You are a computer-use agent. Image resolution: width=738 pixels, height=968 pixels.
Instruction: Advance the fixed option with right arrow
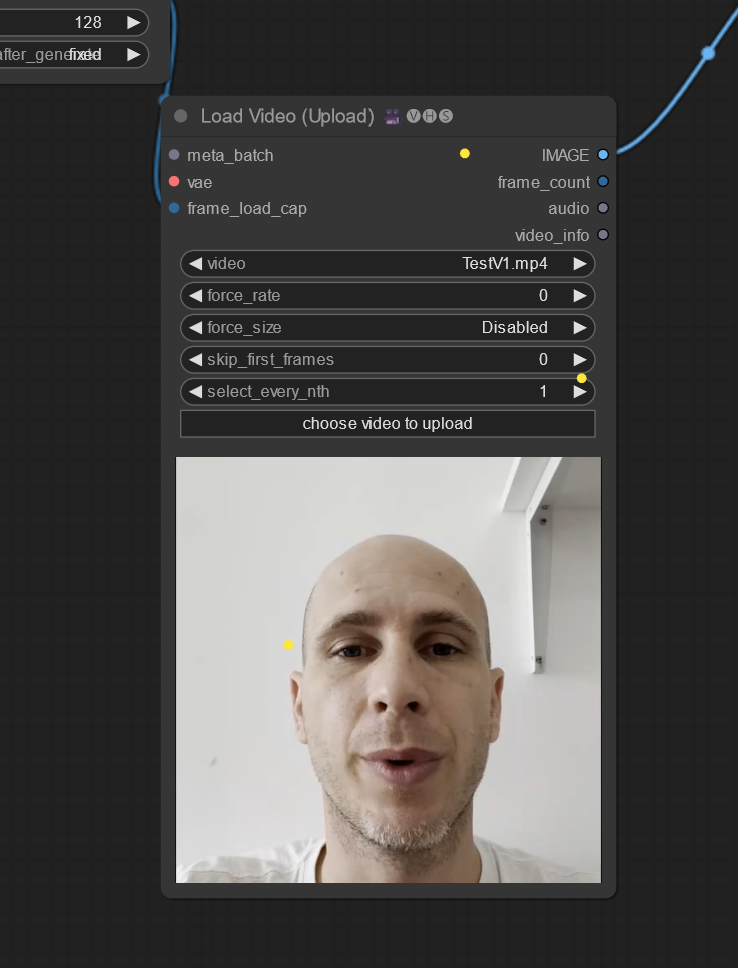[133, 55]
